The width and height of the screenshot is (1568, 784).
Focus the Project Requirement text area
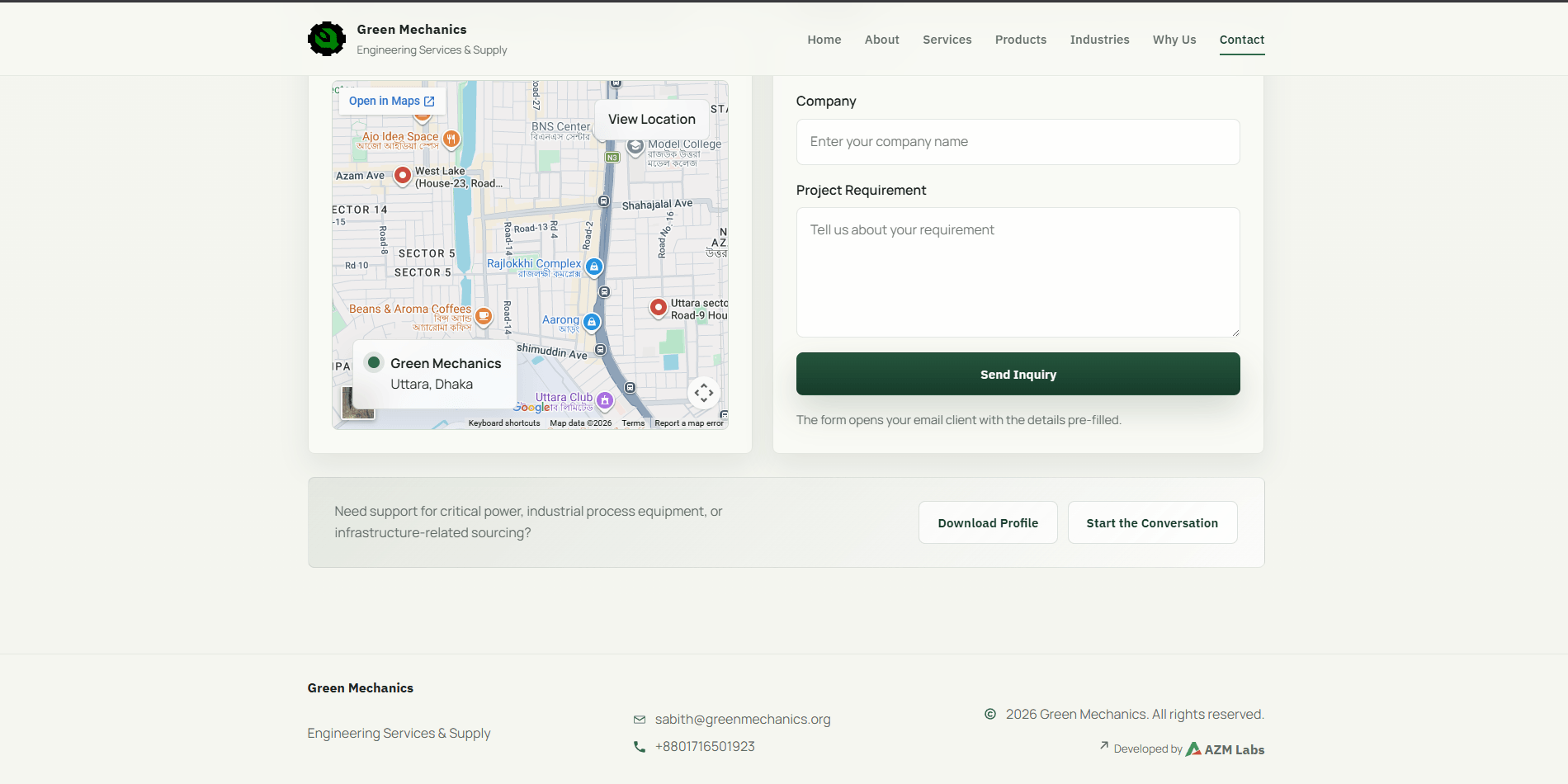(x=1018, y=272)
